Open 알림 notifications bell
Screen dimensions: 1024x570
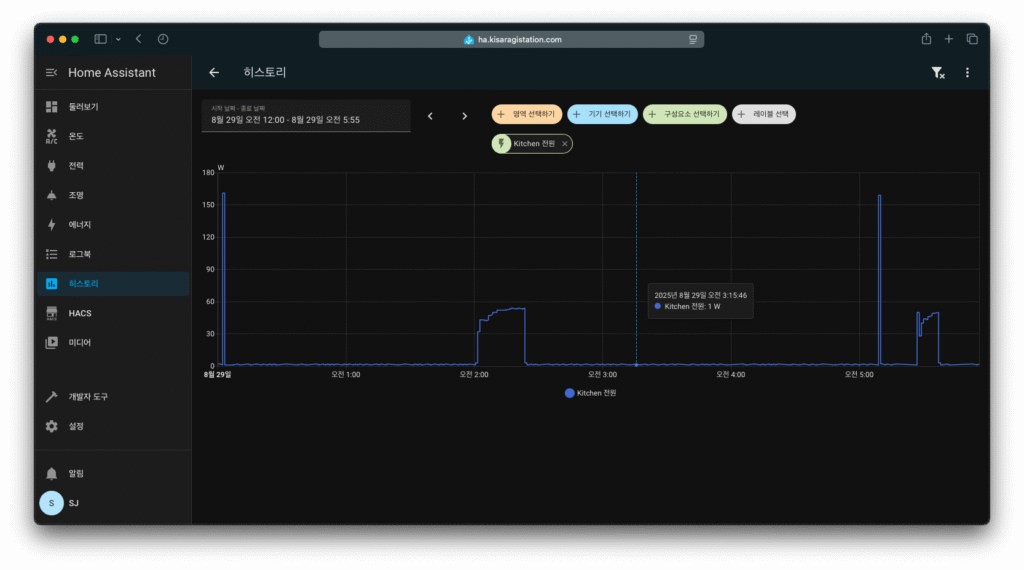76,473
